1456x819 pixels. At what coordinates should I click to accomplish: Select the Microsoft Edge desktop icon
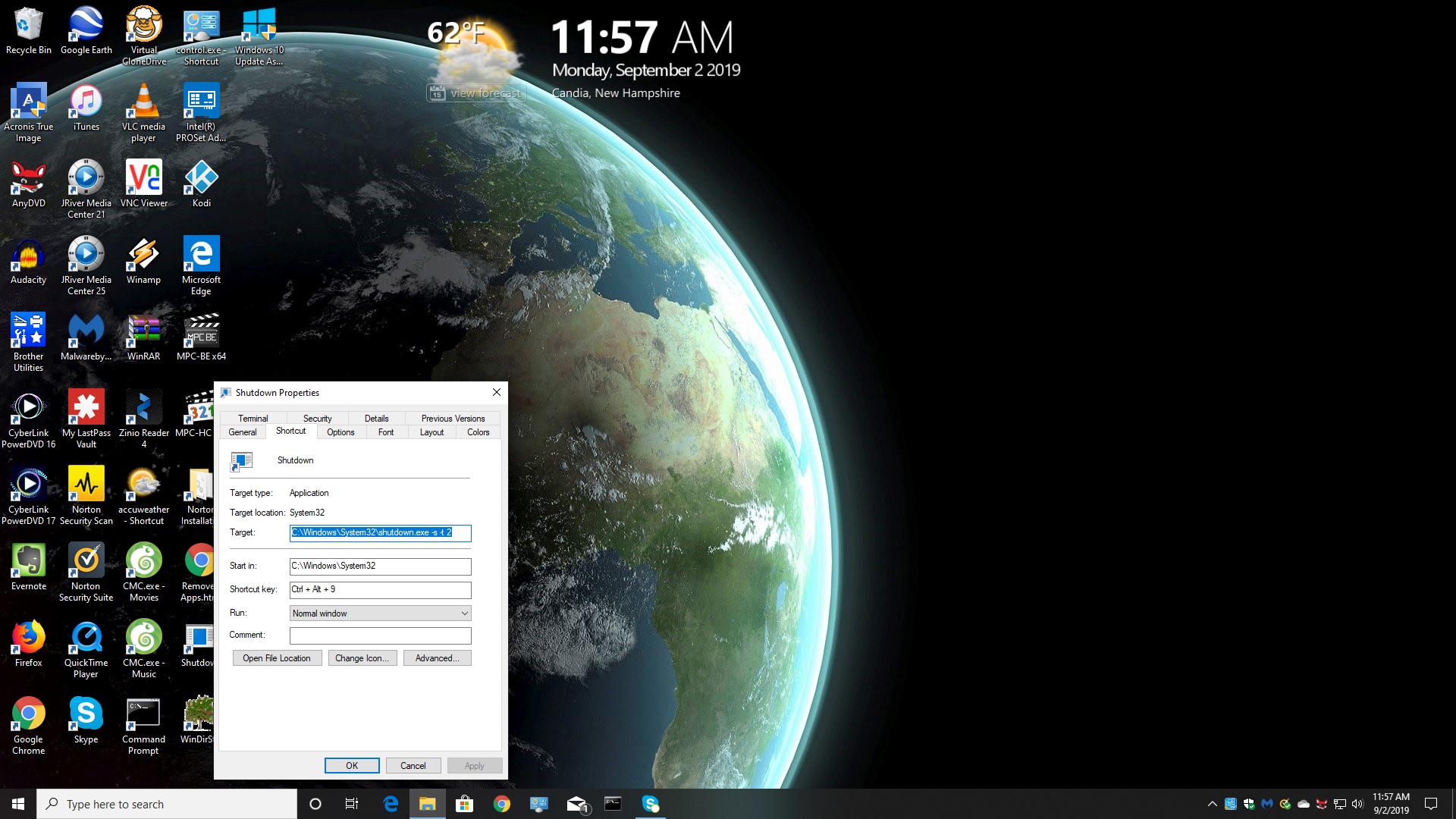pos(201,265)
